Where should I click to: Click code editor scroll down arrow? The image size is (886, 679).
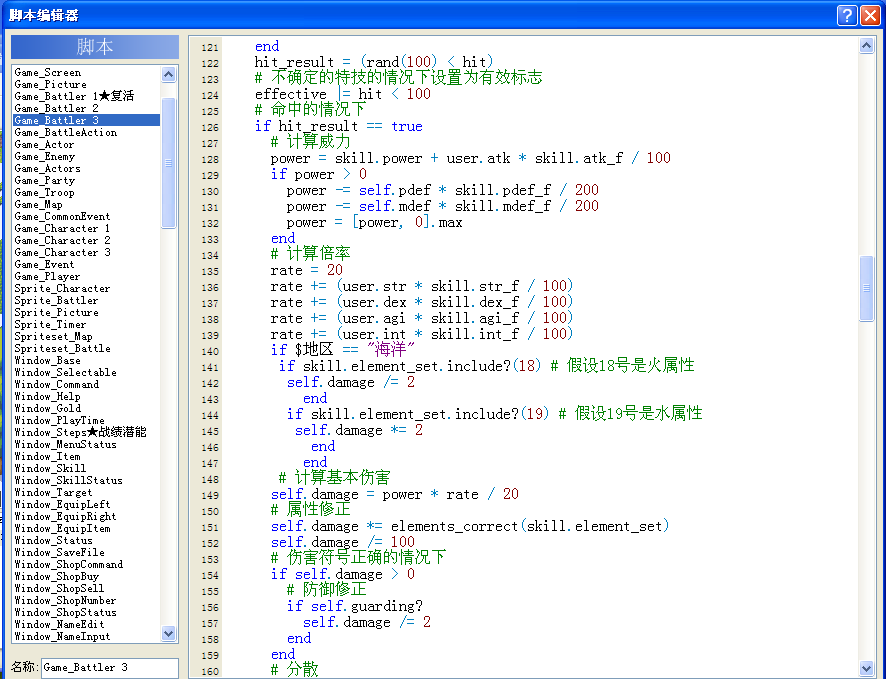pyautogui.click(x=866, y=668)
